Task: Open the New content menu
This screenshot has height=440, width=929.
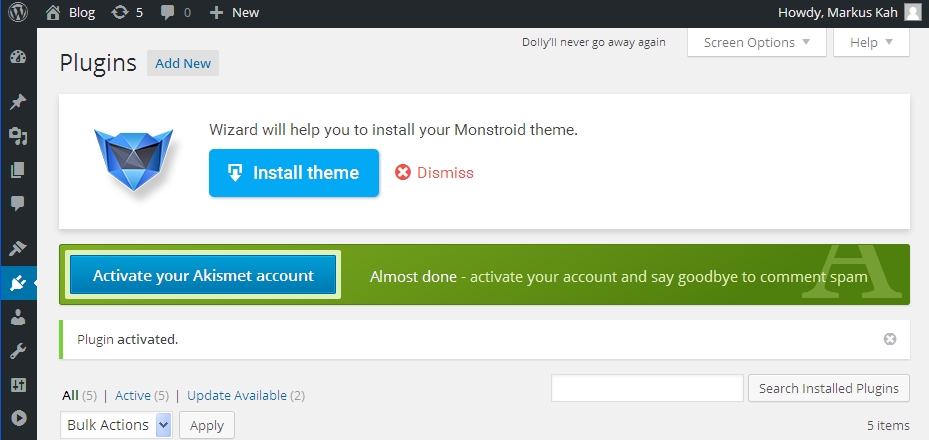Action: [235, 12]
